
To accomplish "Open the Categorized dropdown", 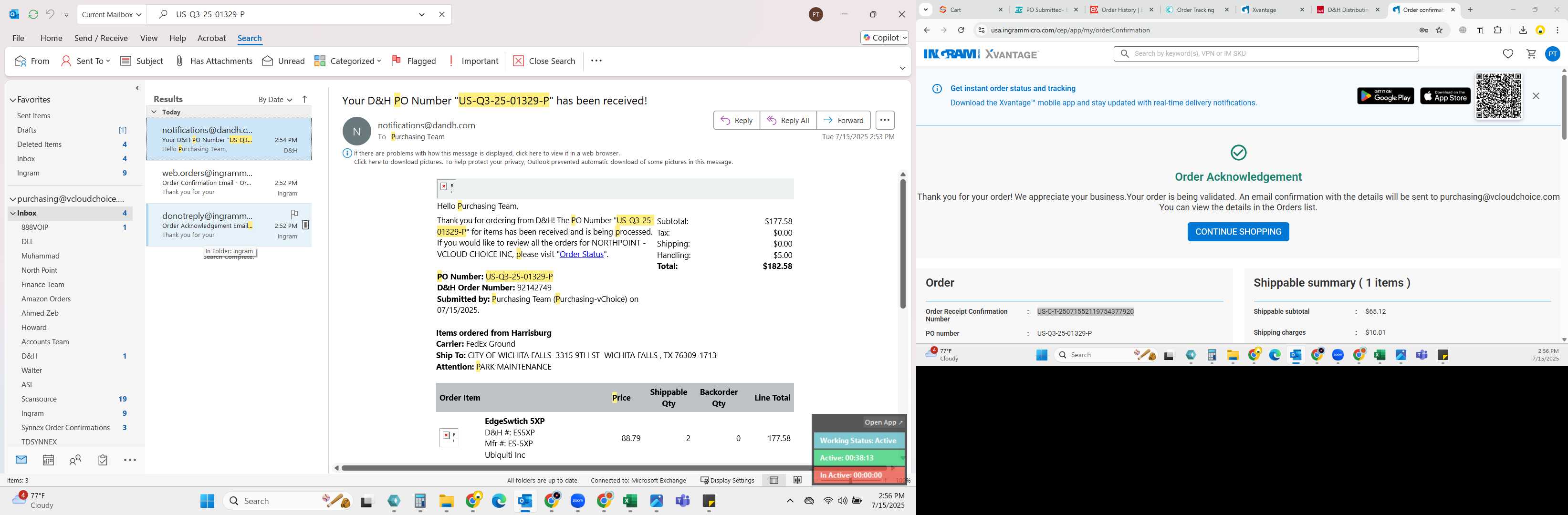I will pos(347,61).
